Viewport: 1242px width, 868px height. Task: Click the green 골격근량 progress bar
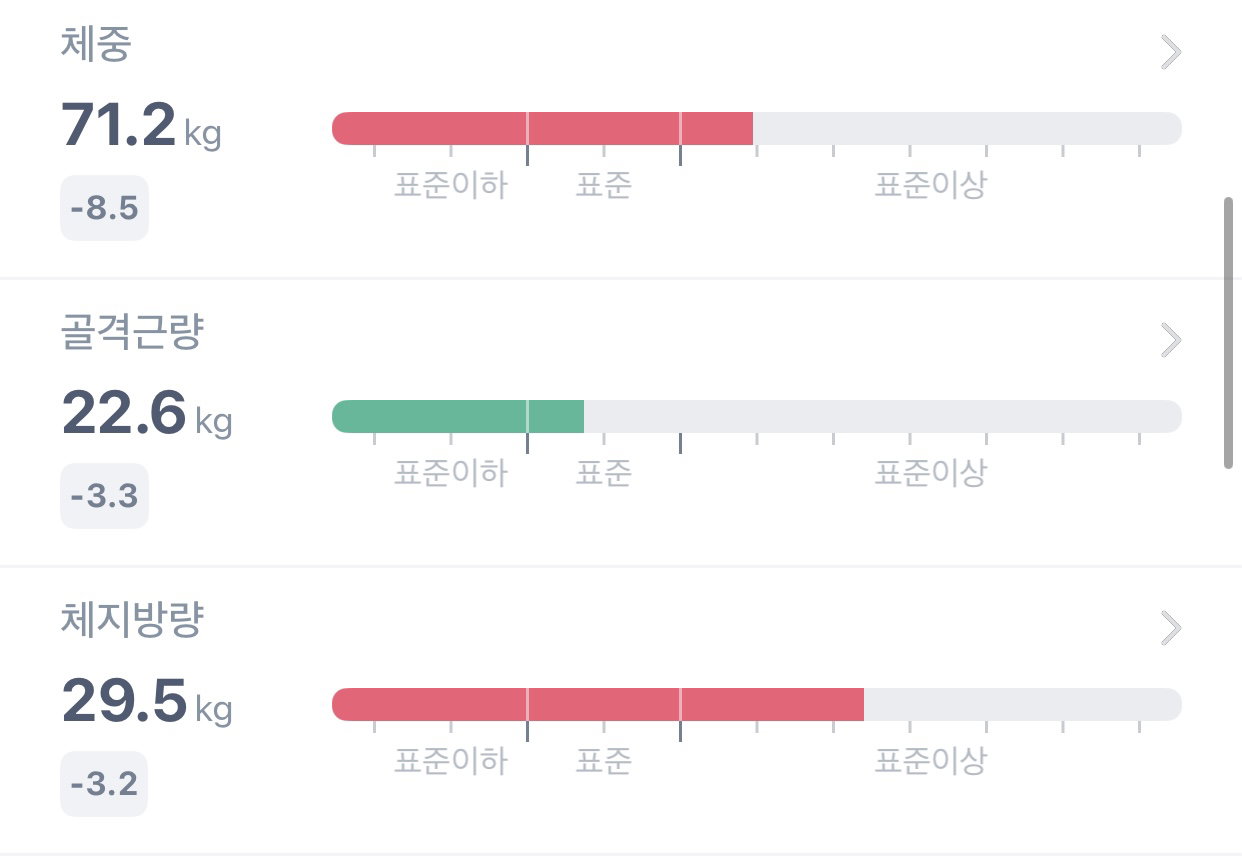pyautogui.click(x=458, y=416)
